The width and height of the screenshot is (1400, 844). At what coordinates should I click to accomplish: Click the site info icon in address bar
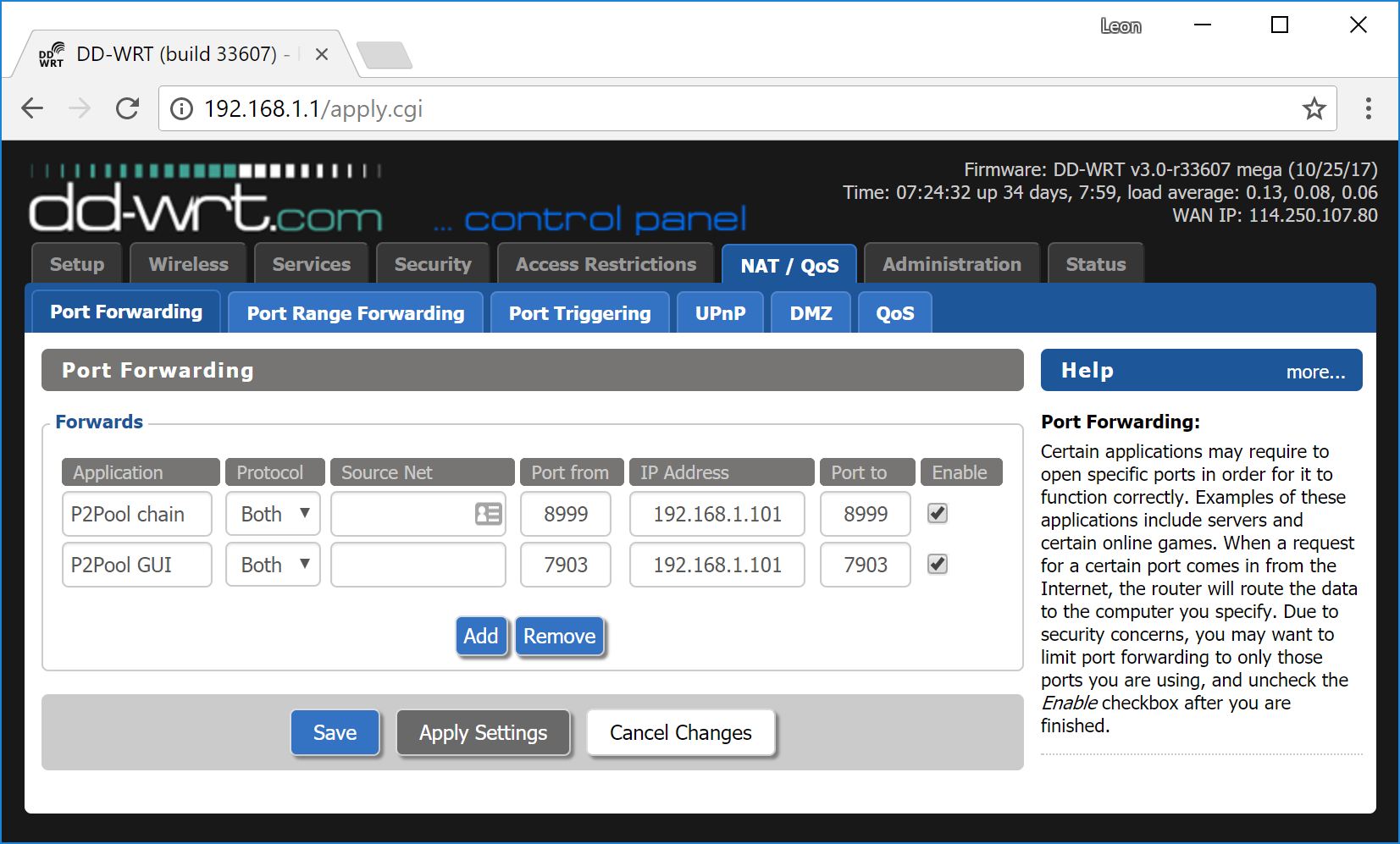181,108
